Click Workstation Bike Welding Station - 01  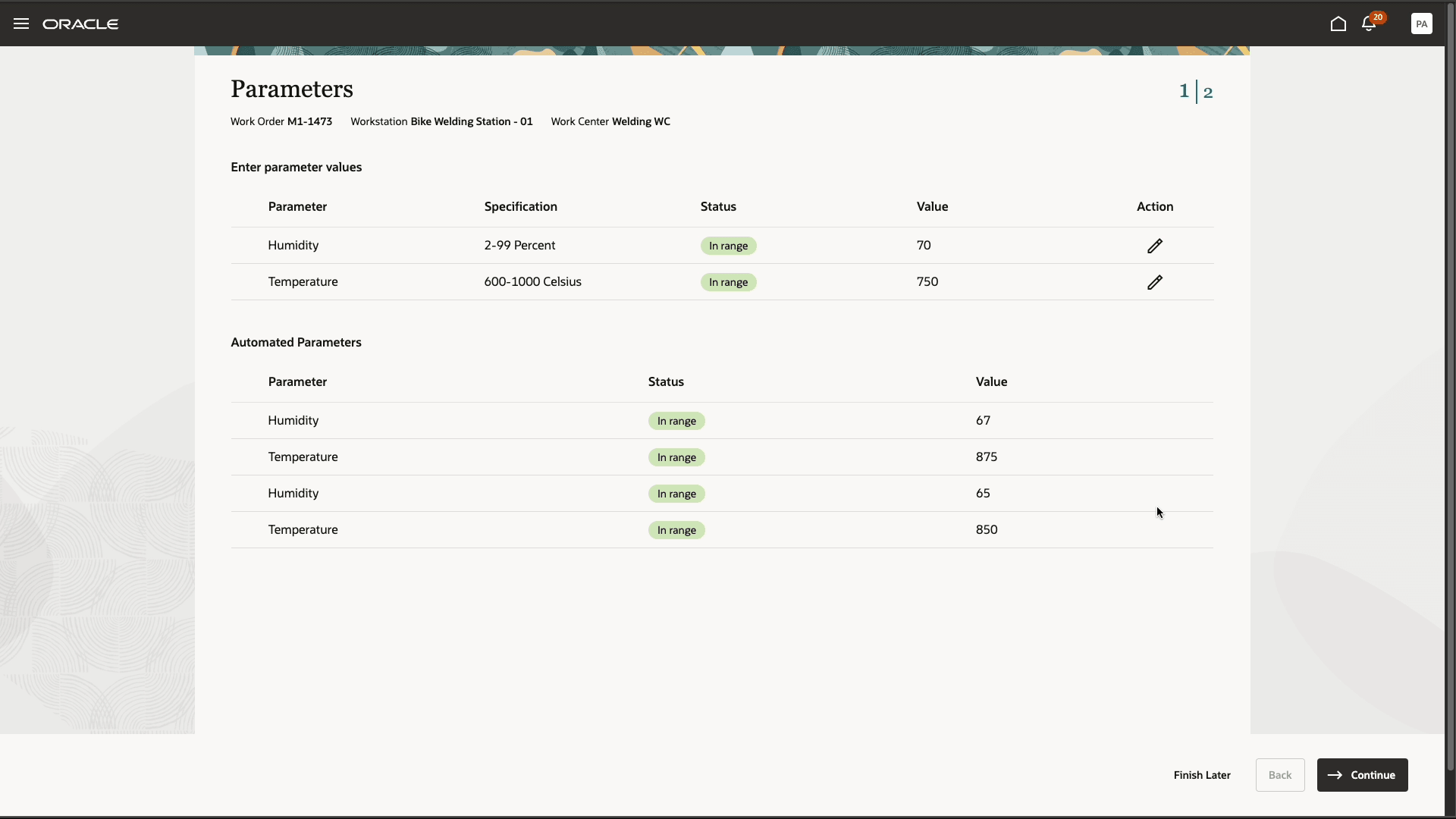[x=441, y=121]
